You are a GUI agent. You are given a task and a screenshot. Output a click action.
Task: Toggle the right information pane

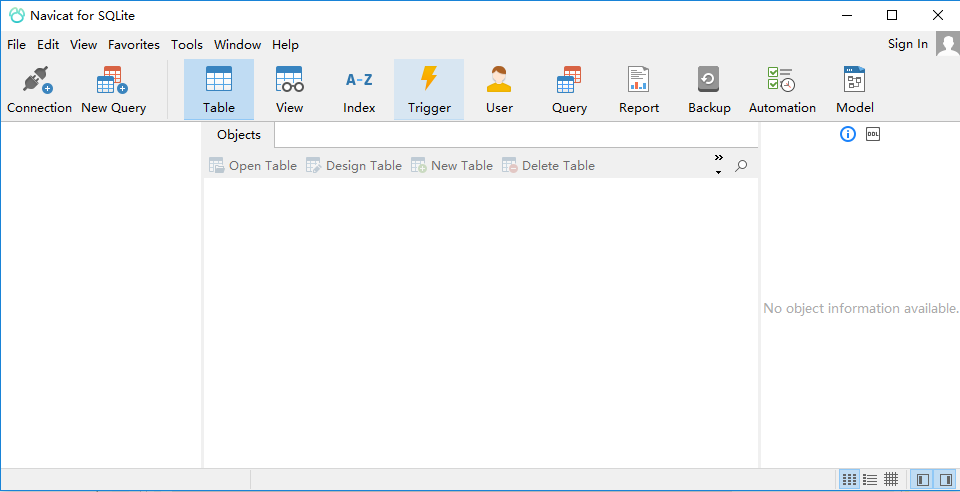click(945, 479)
